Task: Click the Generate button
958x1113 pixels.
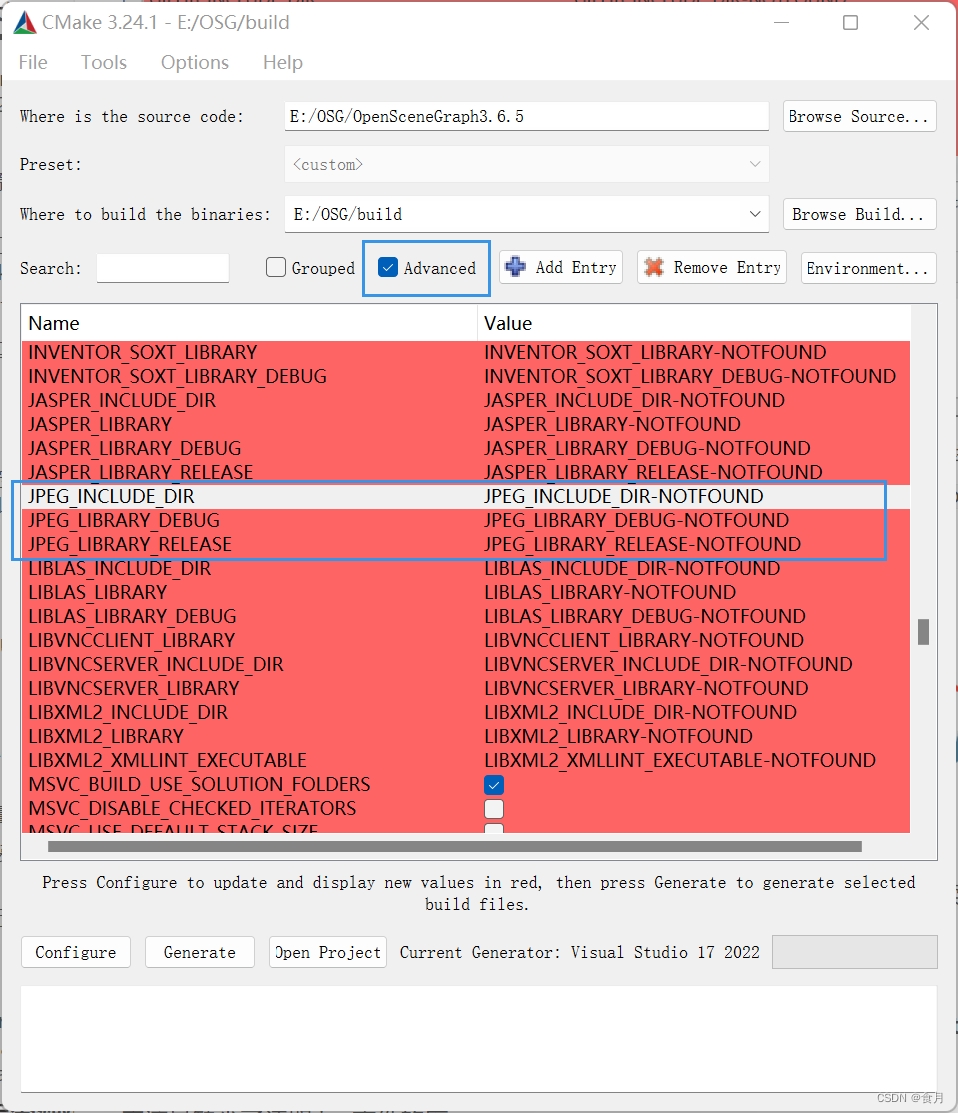Action: 199,953
